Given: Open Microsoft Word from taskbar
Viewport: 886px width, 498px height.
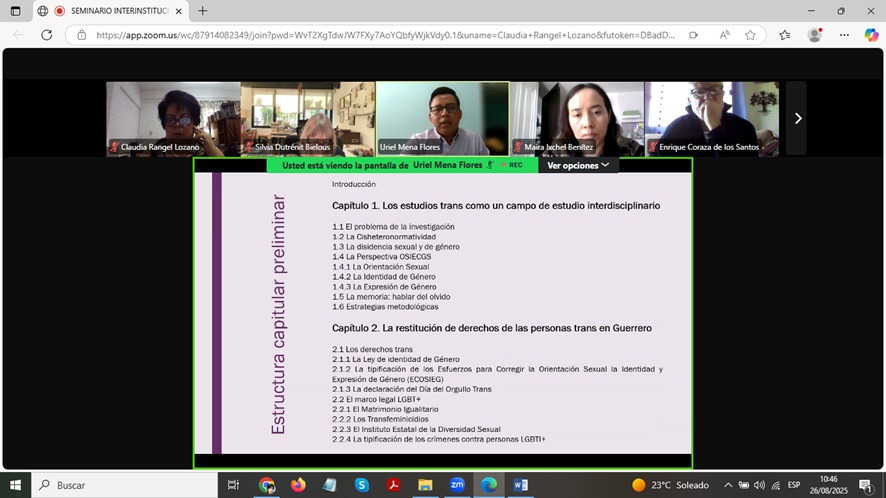Looking at the screenshot, I should coord(520,485).
